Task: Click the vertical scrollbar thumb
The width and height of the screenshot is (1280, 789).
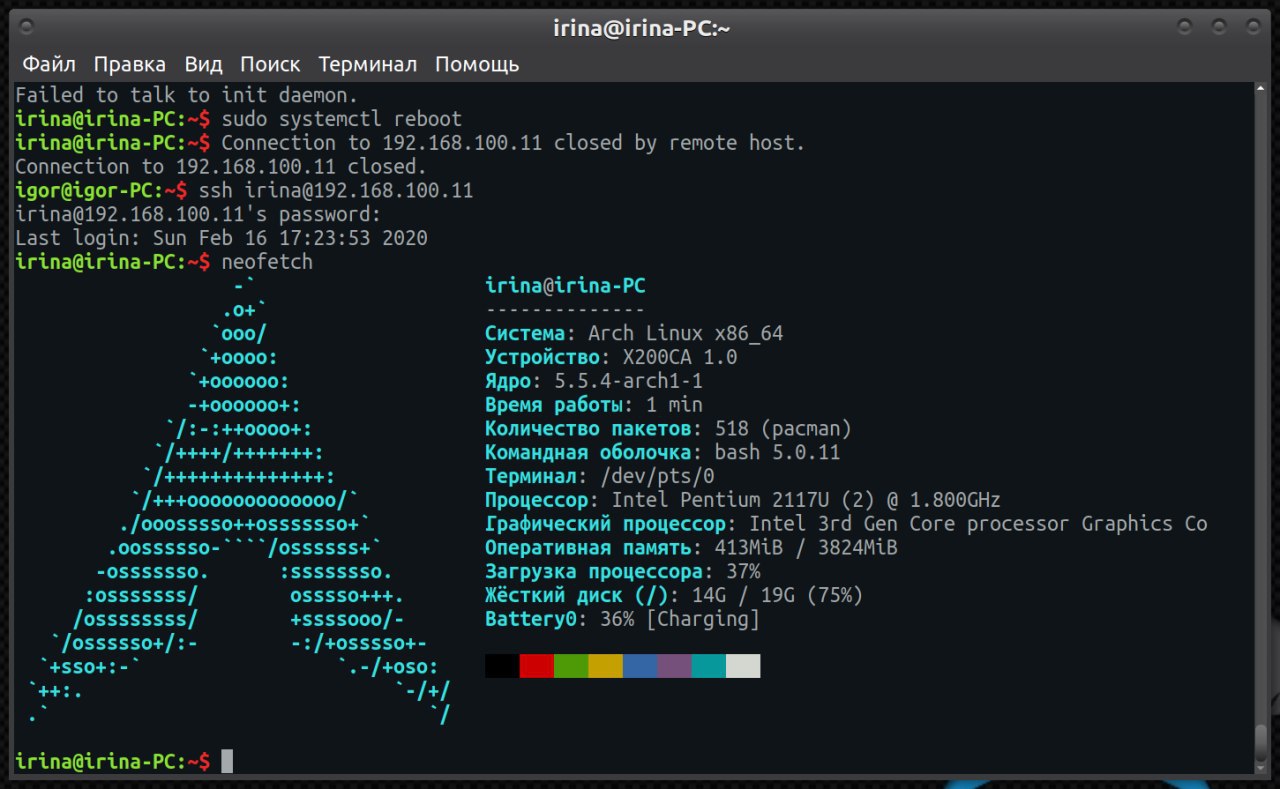Action: [1262, 742]
